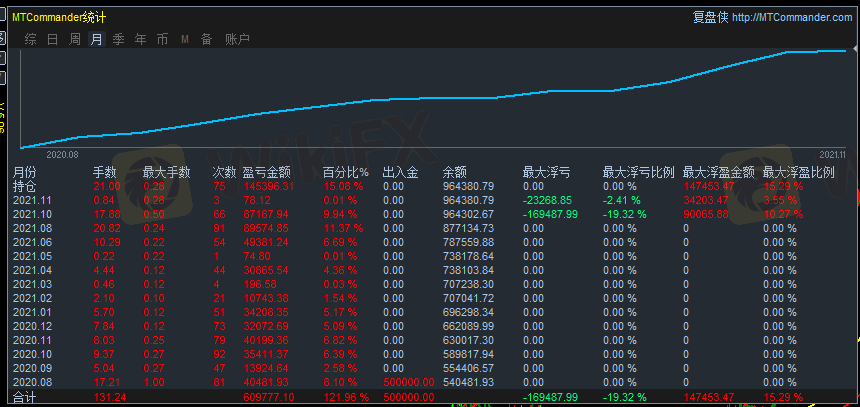860x407 pixels.
Task: Switch to the 综 summary tab
Action: [31, 39]
